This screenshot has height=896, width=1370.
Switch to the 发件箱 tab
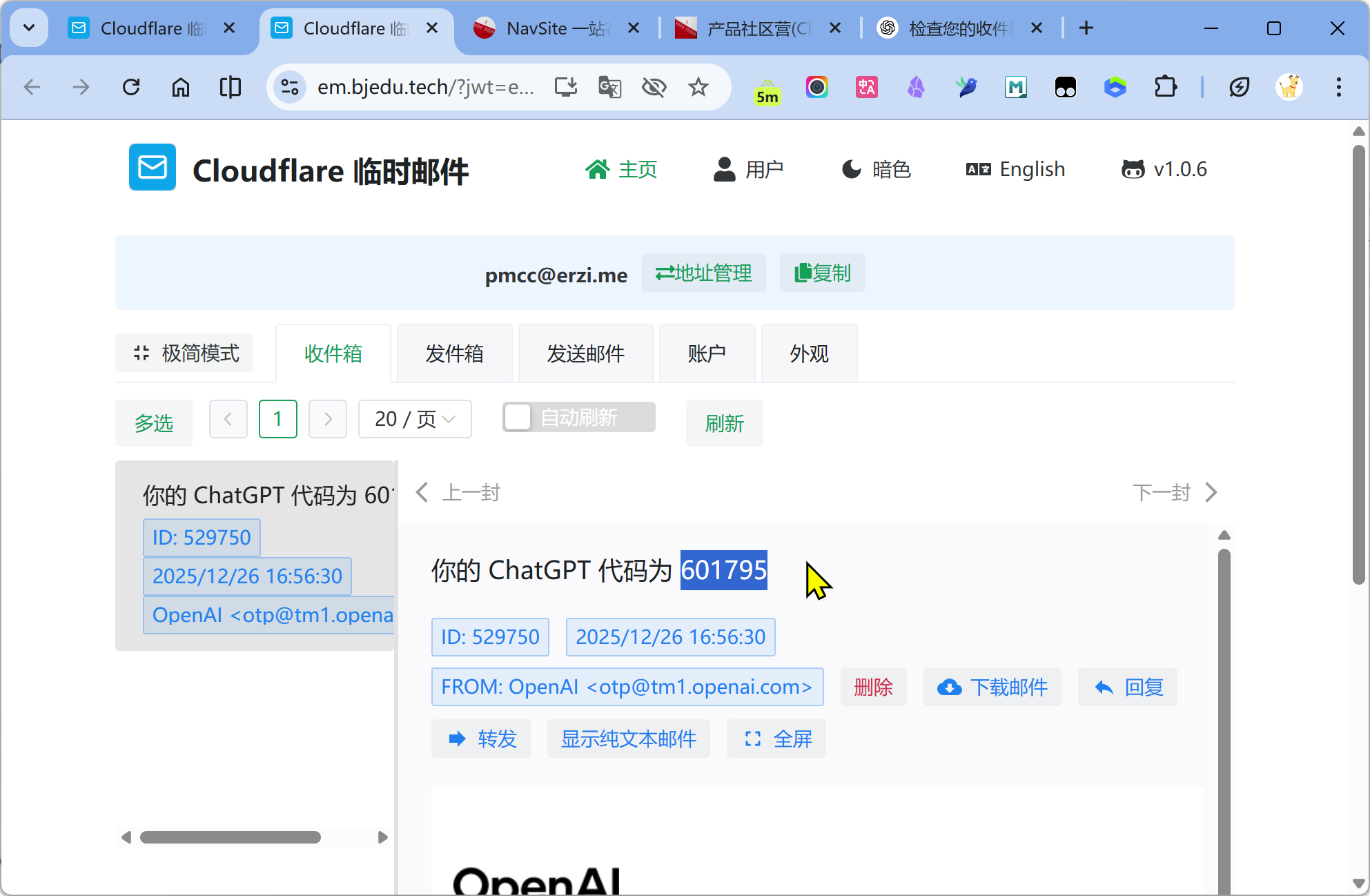point(454,353)
